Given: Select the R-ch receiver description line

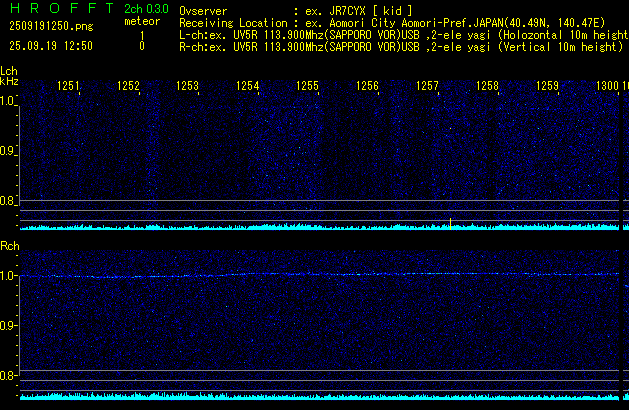Looking at the screenshot, I should pos(400,46).
